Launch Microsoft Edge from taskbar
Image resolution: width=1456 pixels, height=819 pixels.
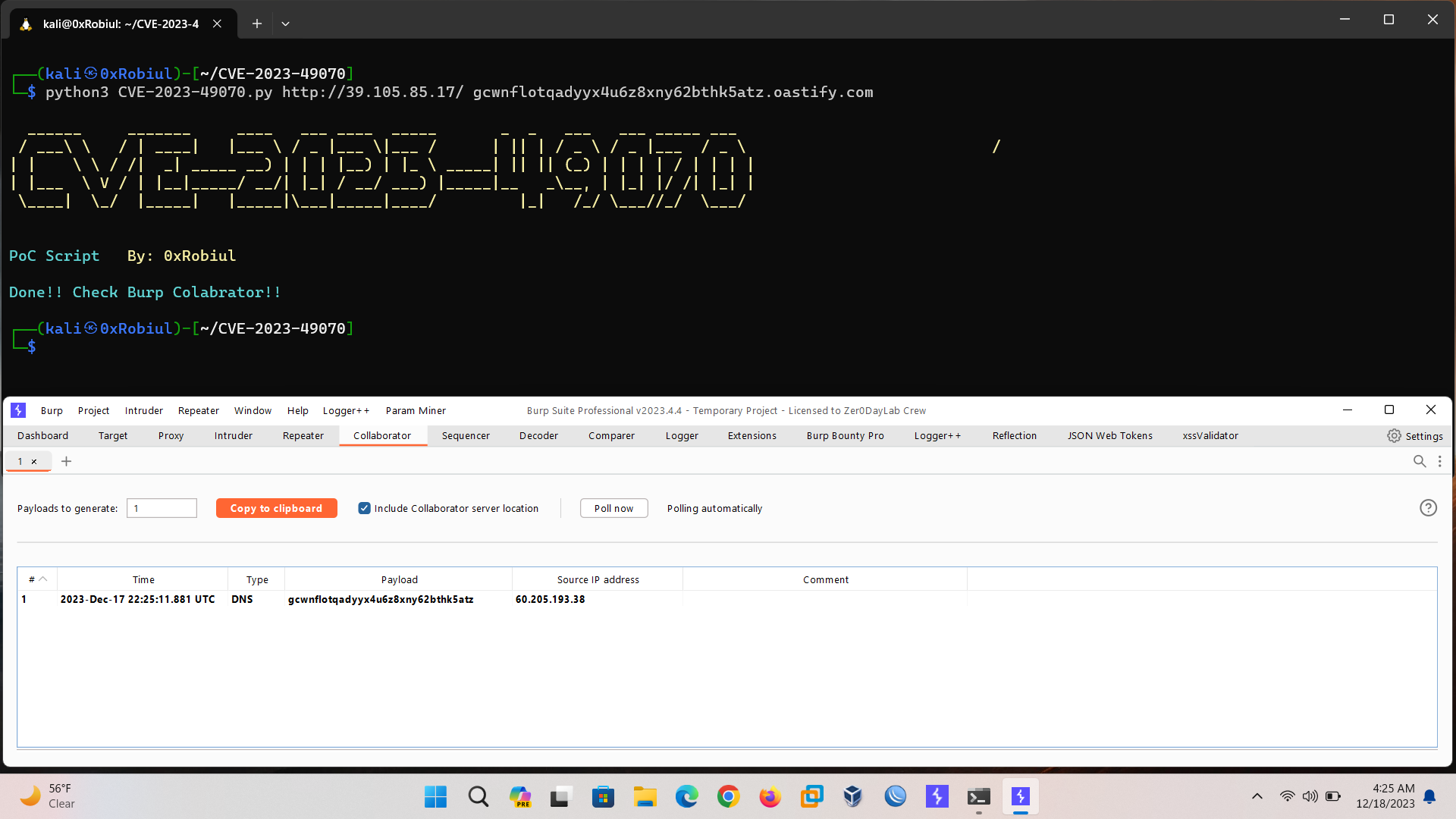(x=686, y=796)
